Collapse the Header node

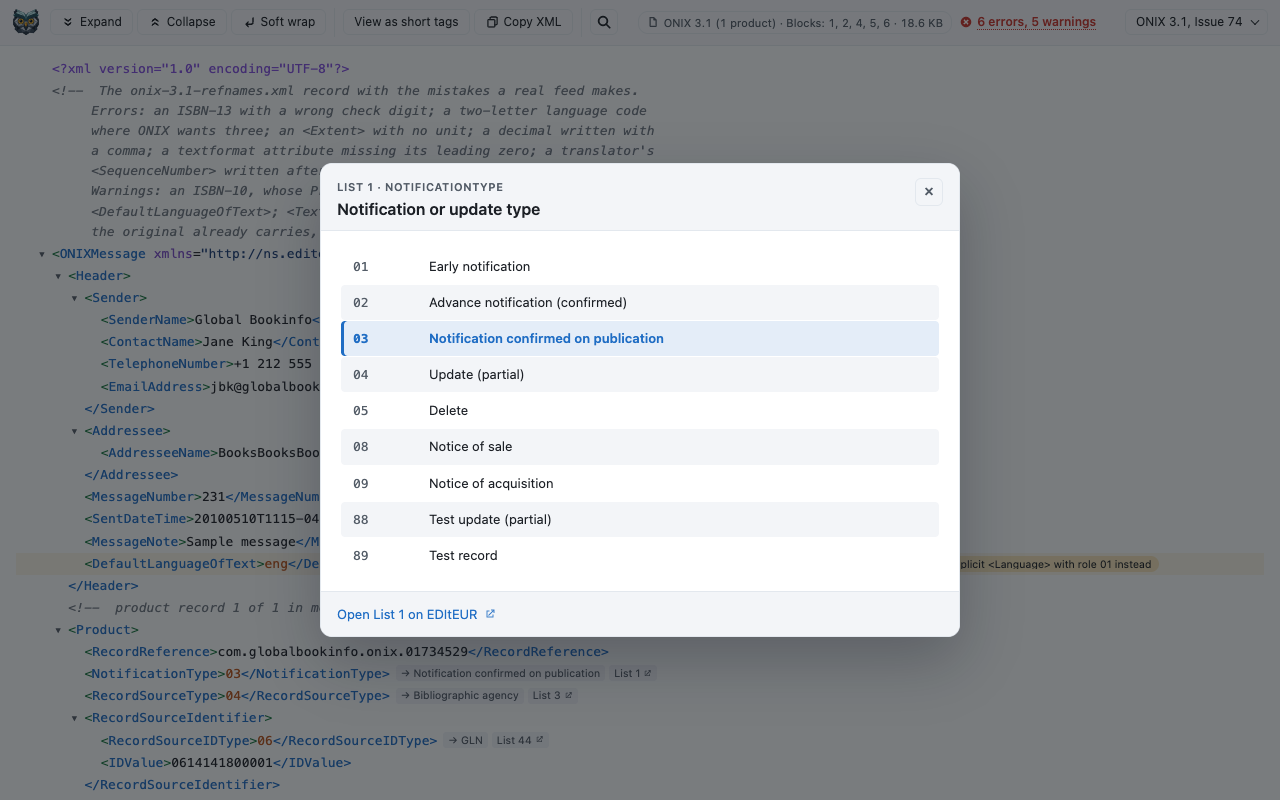pyautogui.click(x=58, y=276)
